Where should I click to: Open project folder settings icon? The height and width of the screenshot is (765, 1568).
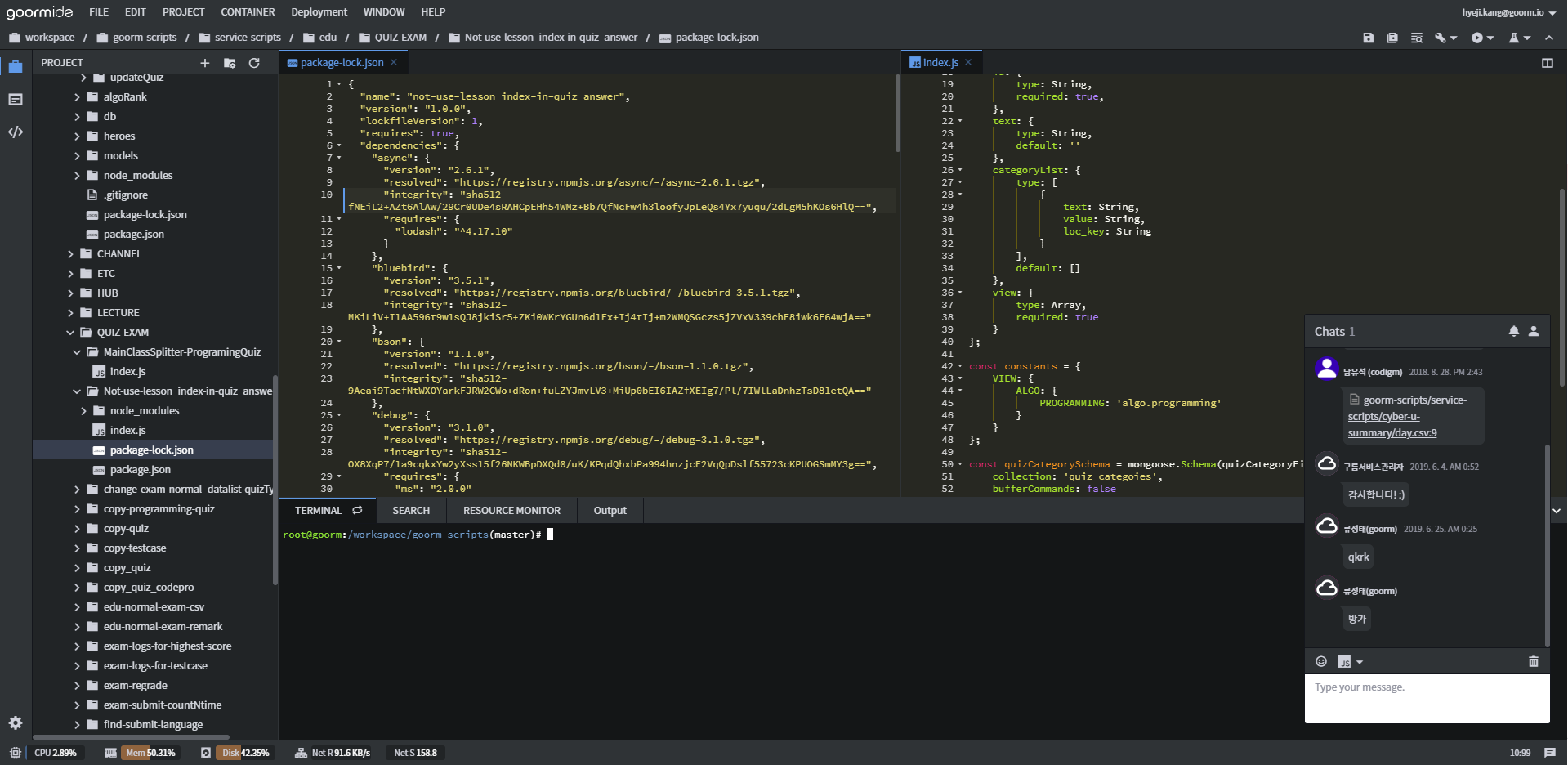pyautogui.click(x=230, y=63)
